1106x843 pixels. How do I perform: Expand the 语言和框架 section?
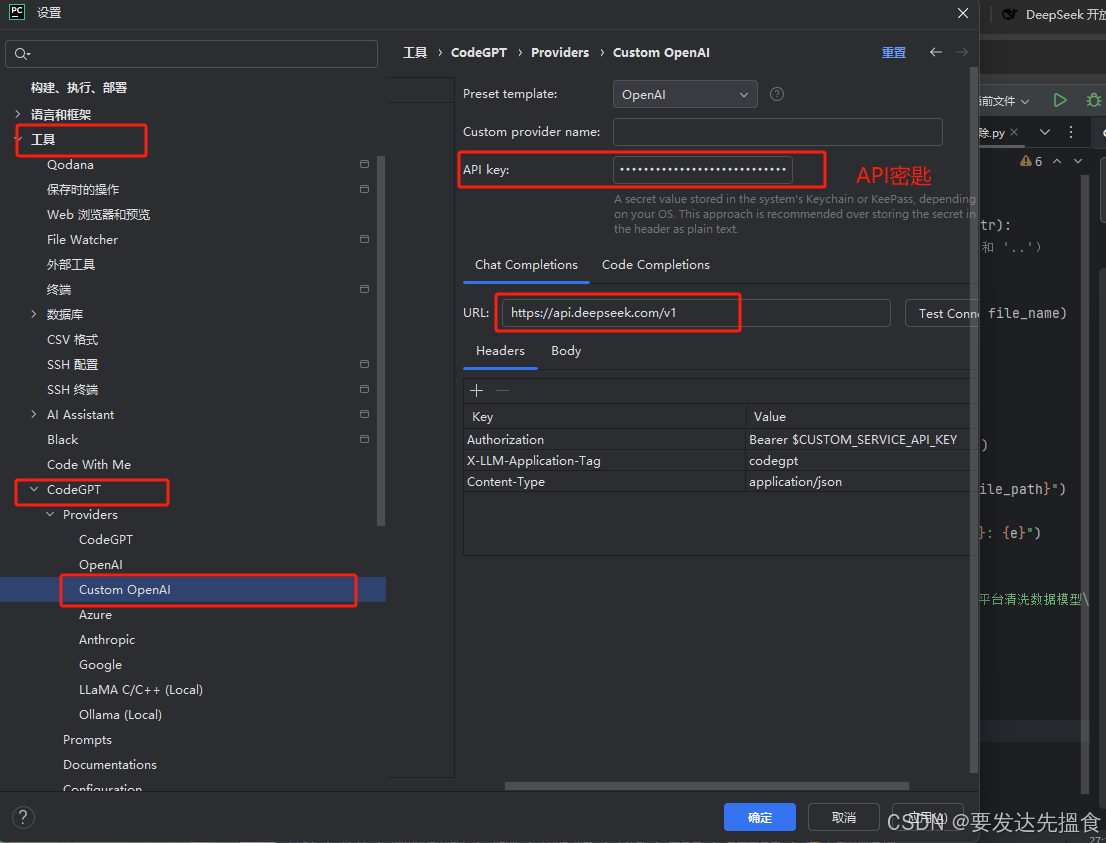[x=18, y=114]
